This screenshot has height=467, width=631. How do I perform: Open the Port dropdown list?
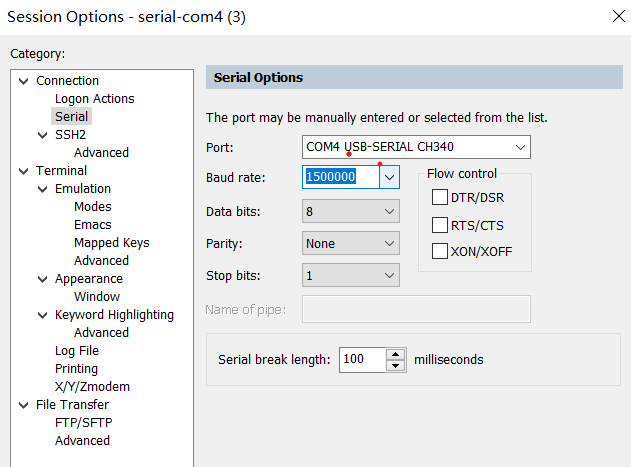click(519, 147)
